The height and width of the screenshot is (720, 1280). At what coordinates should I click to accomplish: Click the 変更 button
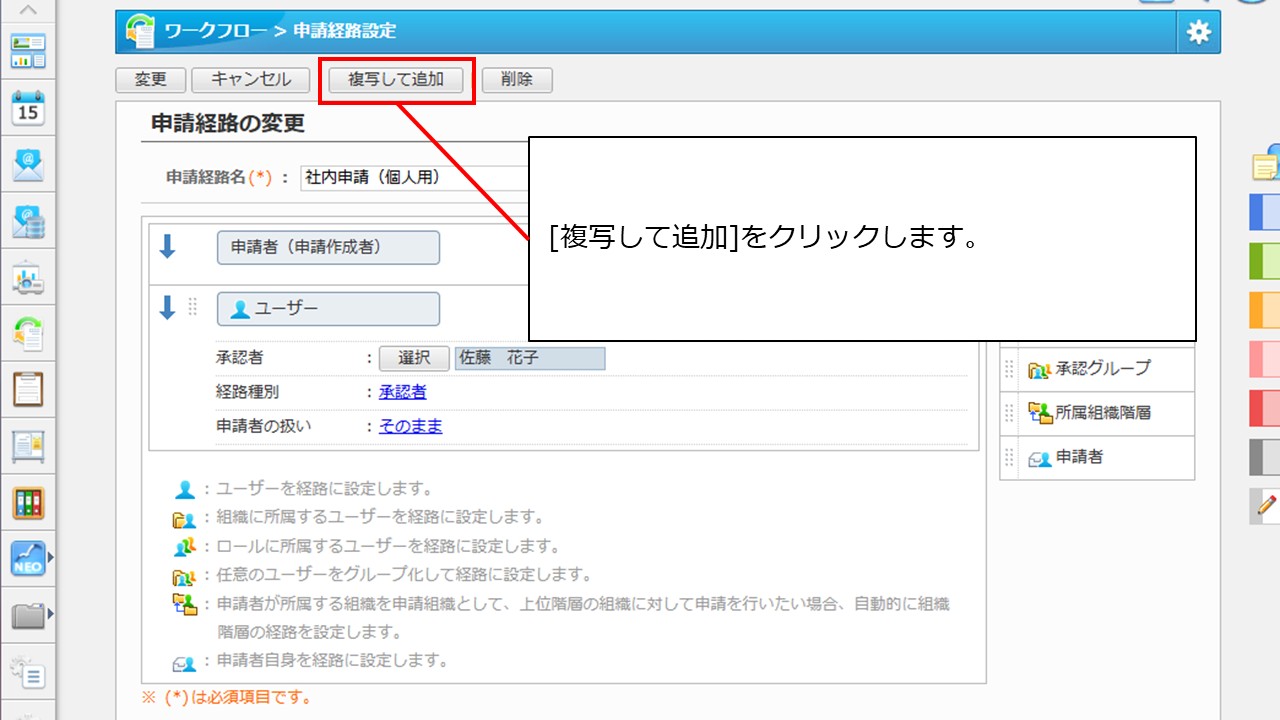(150, 80)
